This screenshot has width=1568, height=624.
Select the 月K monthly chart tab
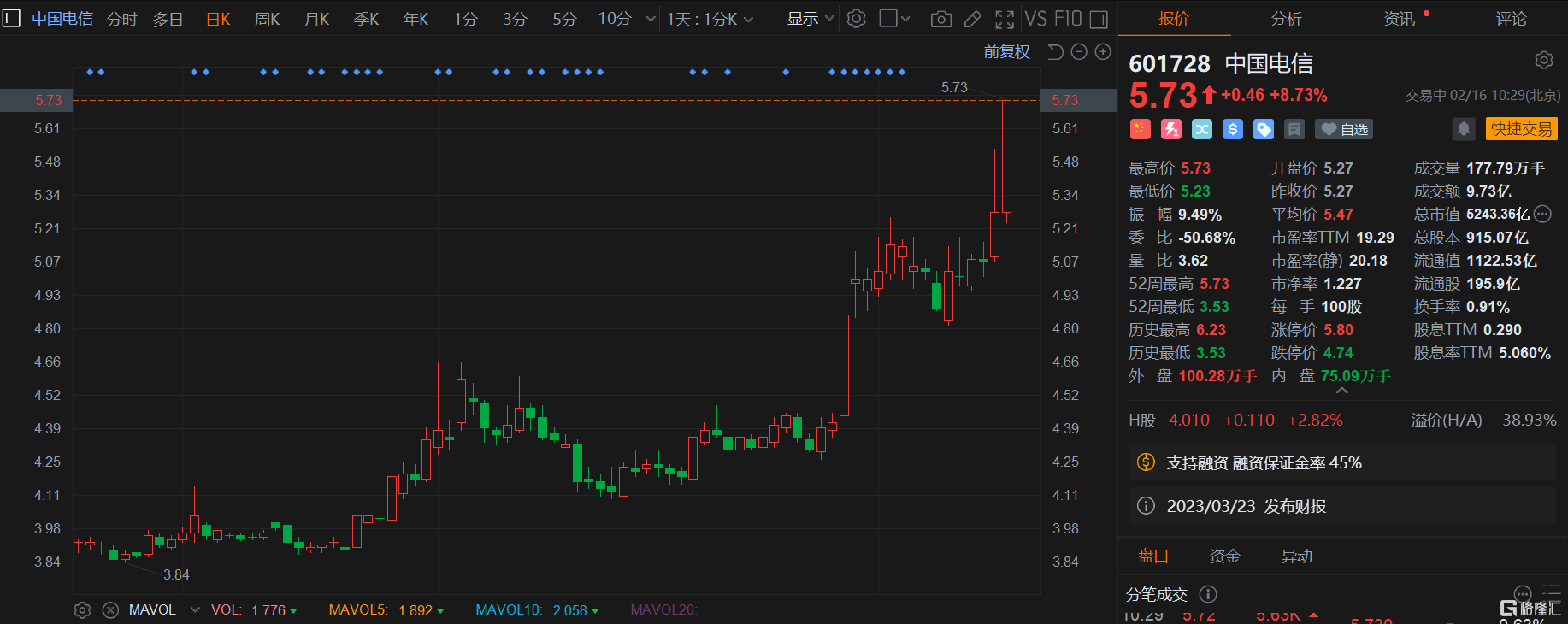pos(317,19)
